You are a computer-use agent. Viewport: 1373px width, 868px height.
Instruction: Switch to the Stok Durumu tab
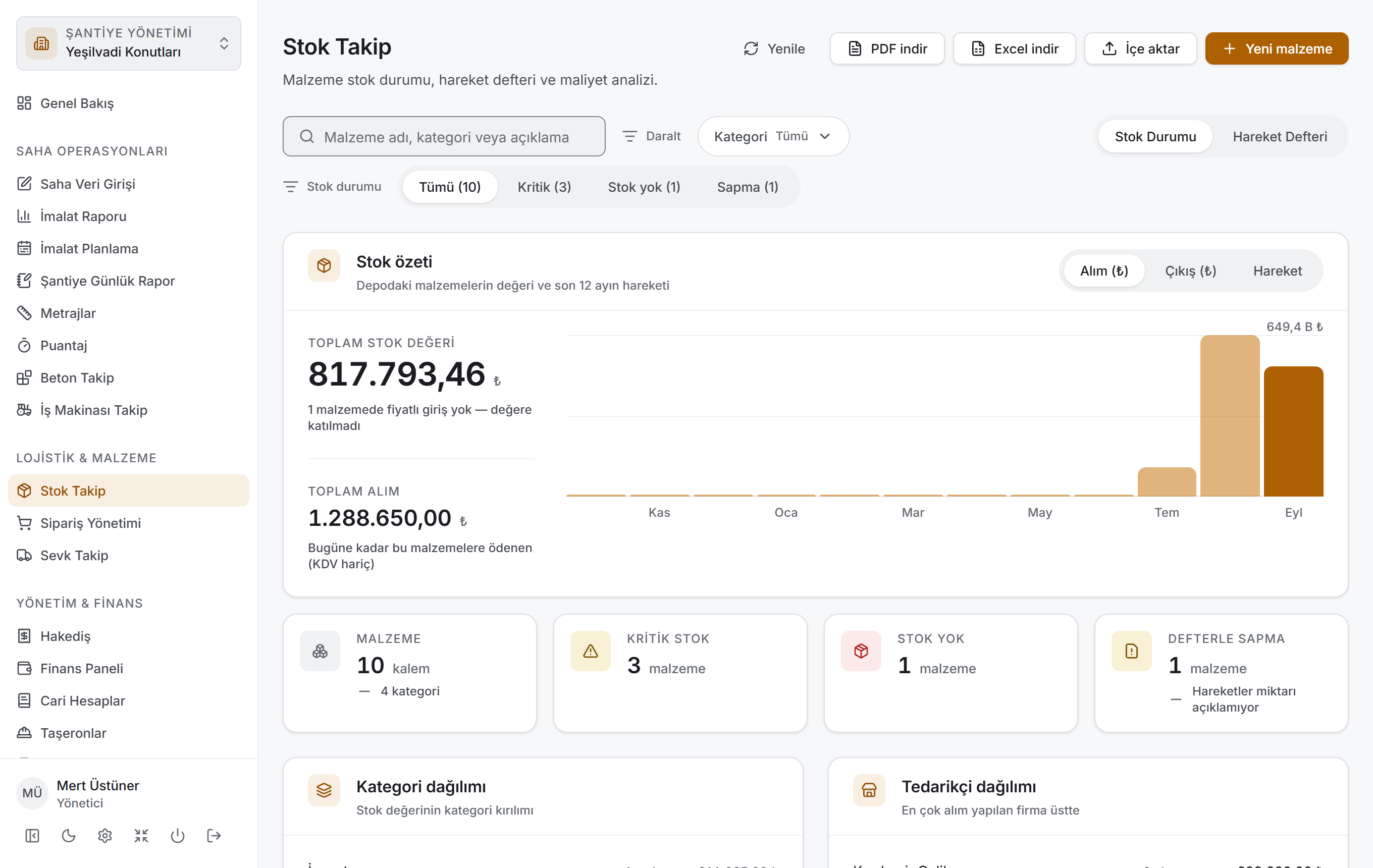(x=1155, y=137)
